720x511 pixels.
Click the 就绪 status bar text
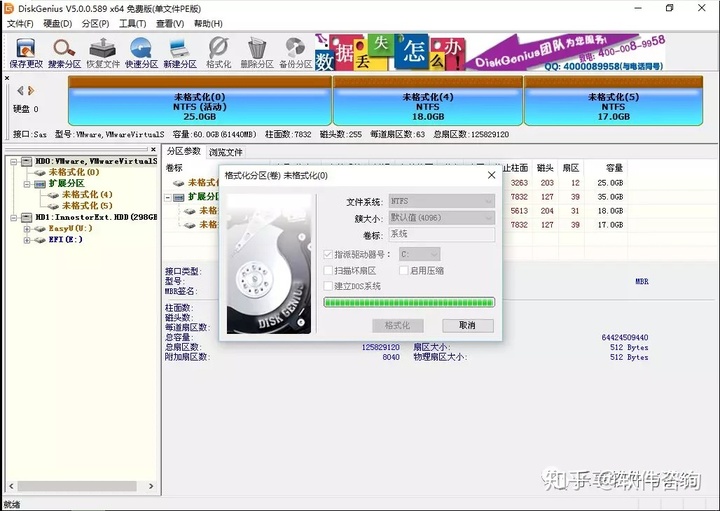pos(12,505)
